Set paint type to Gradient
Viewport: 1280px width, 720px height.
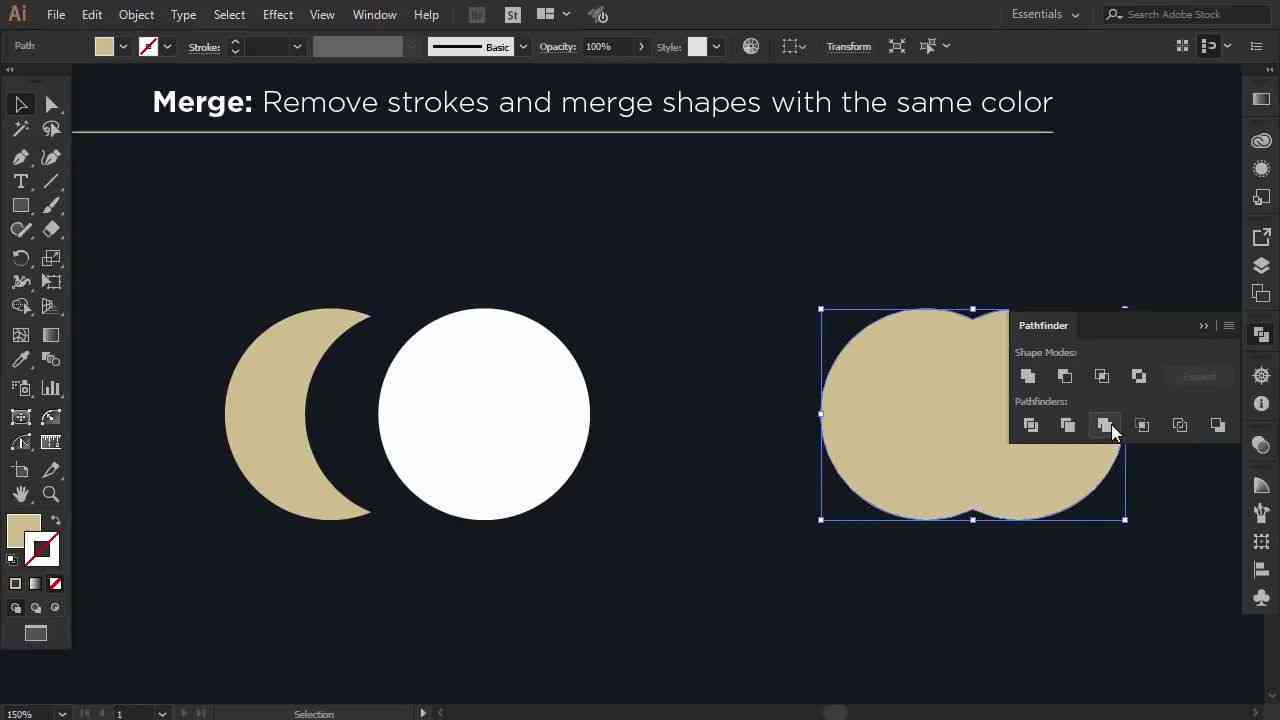point(35,584)
